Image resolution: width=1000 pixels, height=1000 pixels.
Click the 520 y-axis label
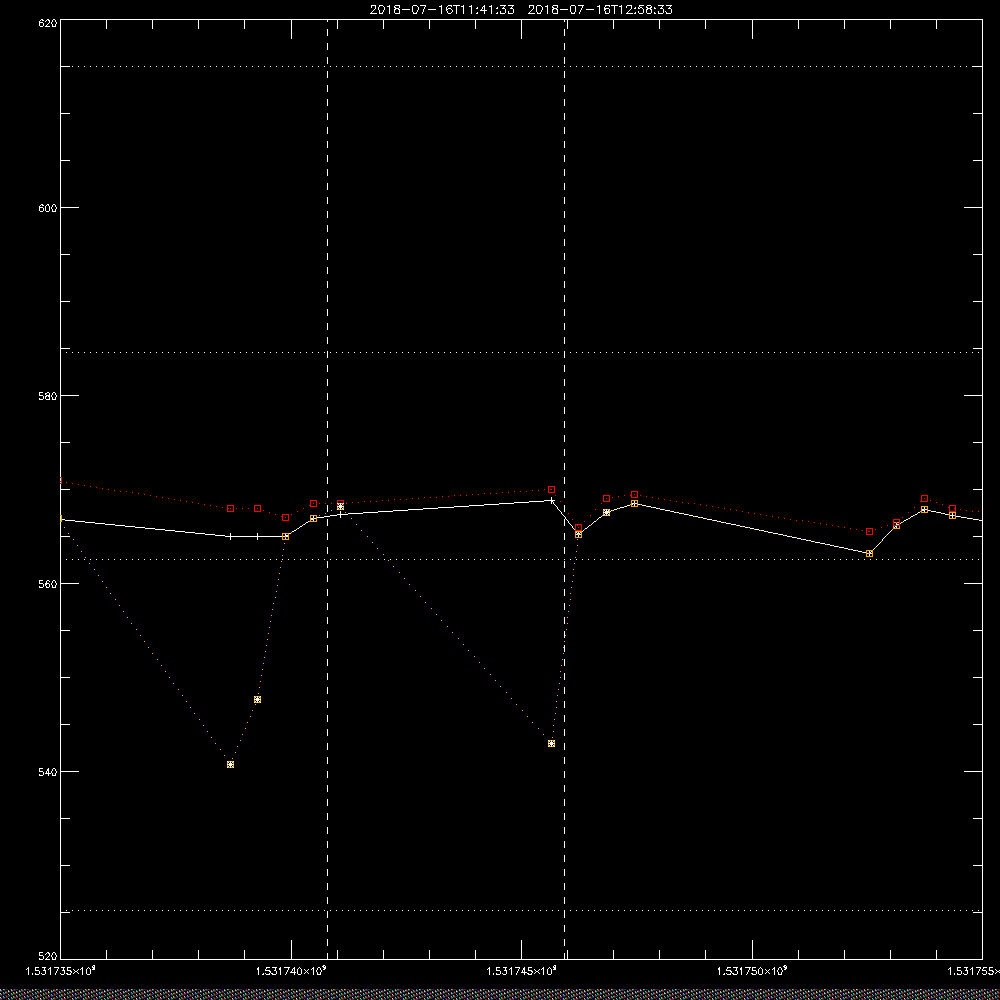(48, 957)
